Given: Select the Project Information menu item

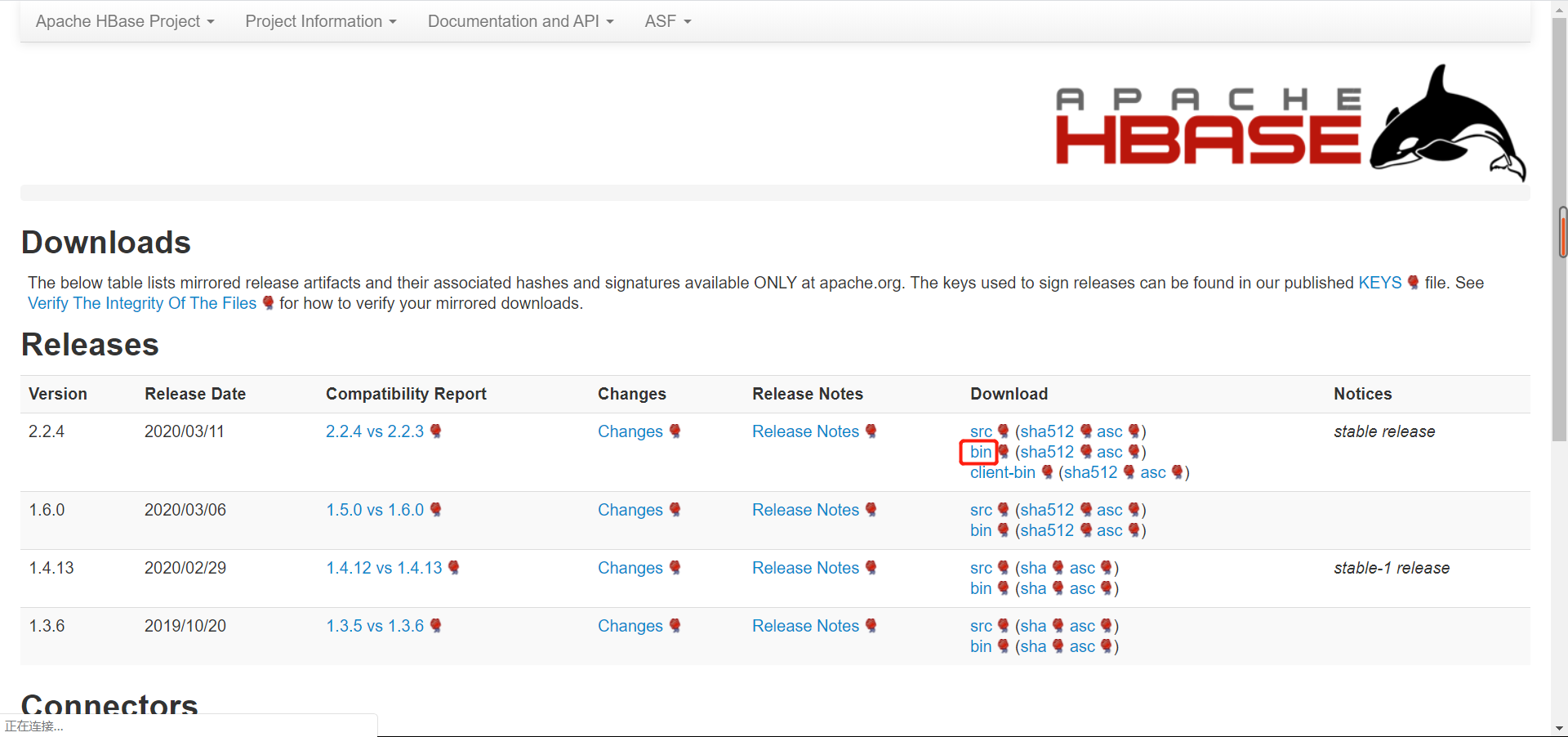Looking at the screenshot, I should click(320, 21).
